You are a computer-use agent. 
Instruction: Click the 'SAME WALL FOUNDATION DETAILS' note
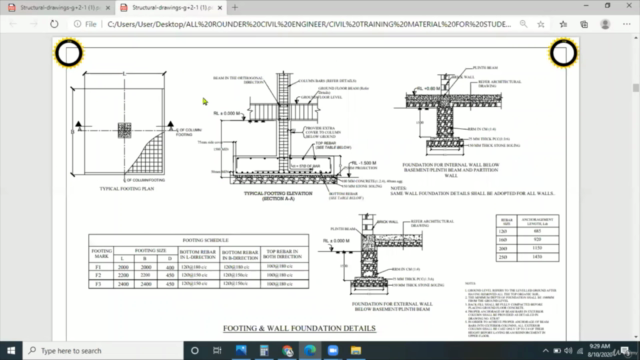tap(472, 193)
